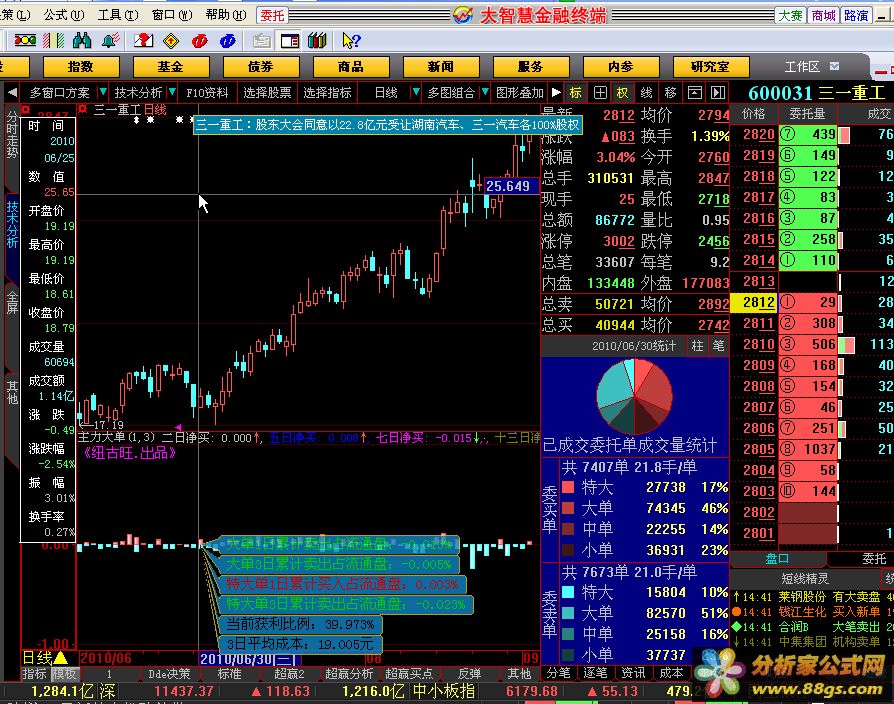This screenshot has height=704, width=894.
Task: Click 选择指标 button
Action: click(327, 92)
